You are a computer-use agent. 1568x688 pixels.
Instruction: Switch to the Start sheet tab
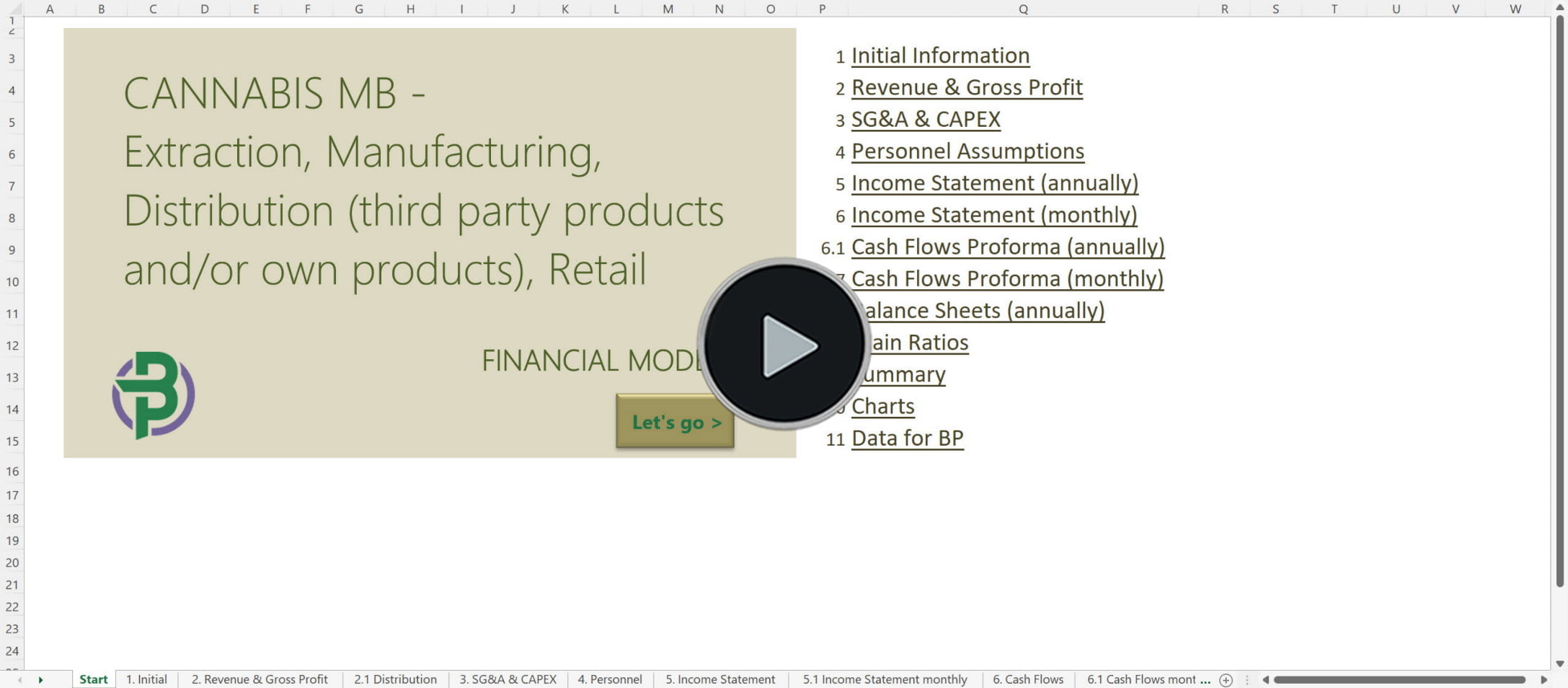[x=94, y=679]
